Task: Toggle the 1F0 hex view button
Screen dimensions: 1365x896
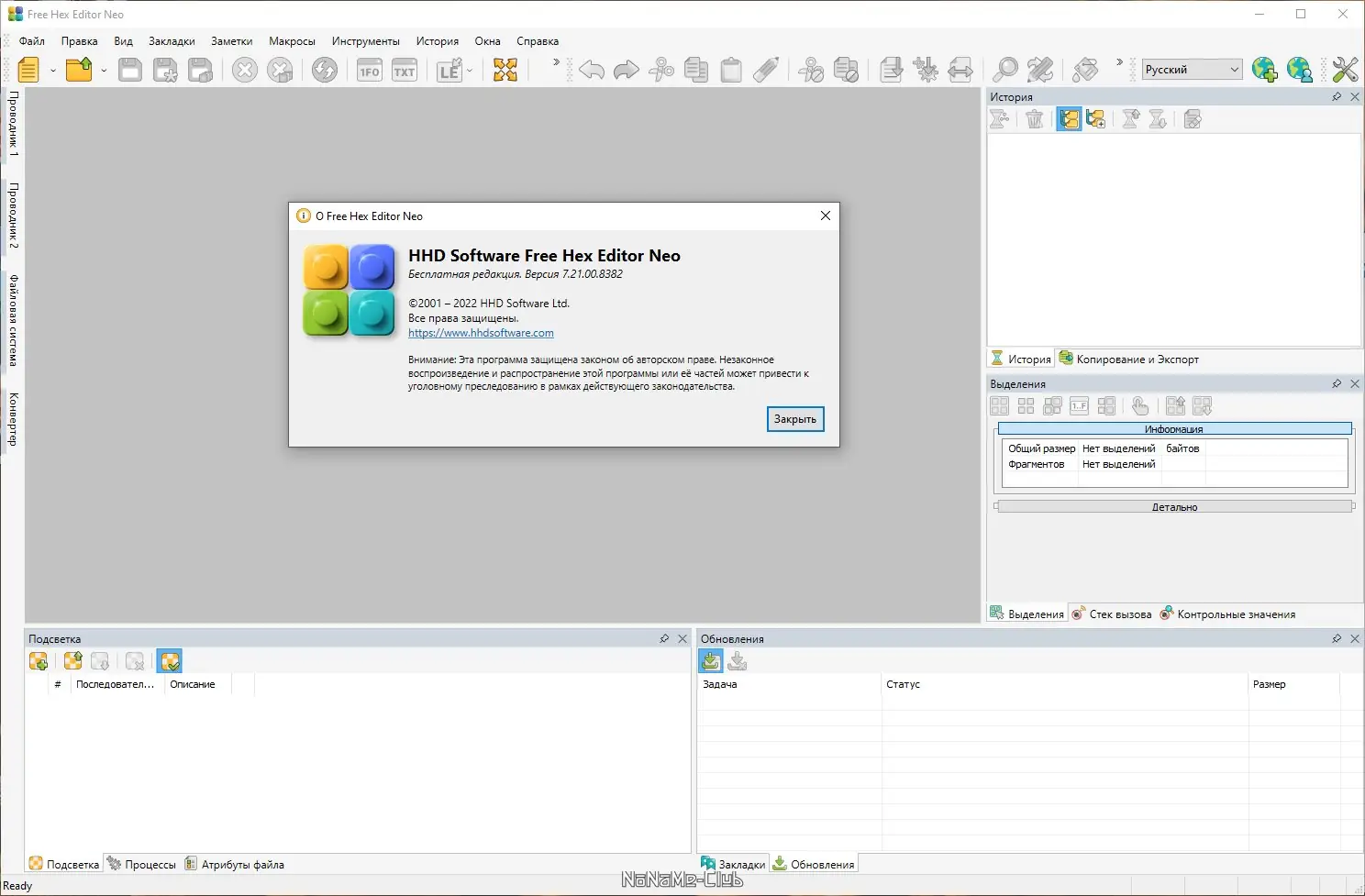Action: (x=370, y=71)
